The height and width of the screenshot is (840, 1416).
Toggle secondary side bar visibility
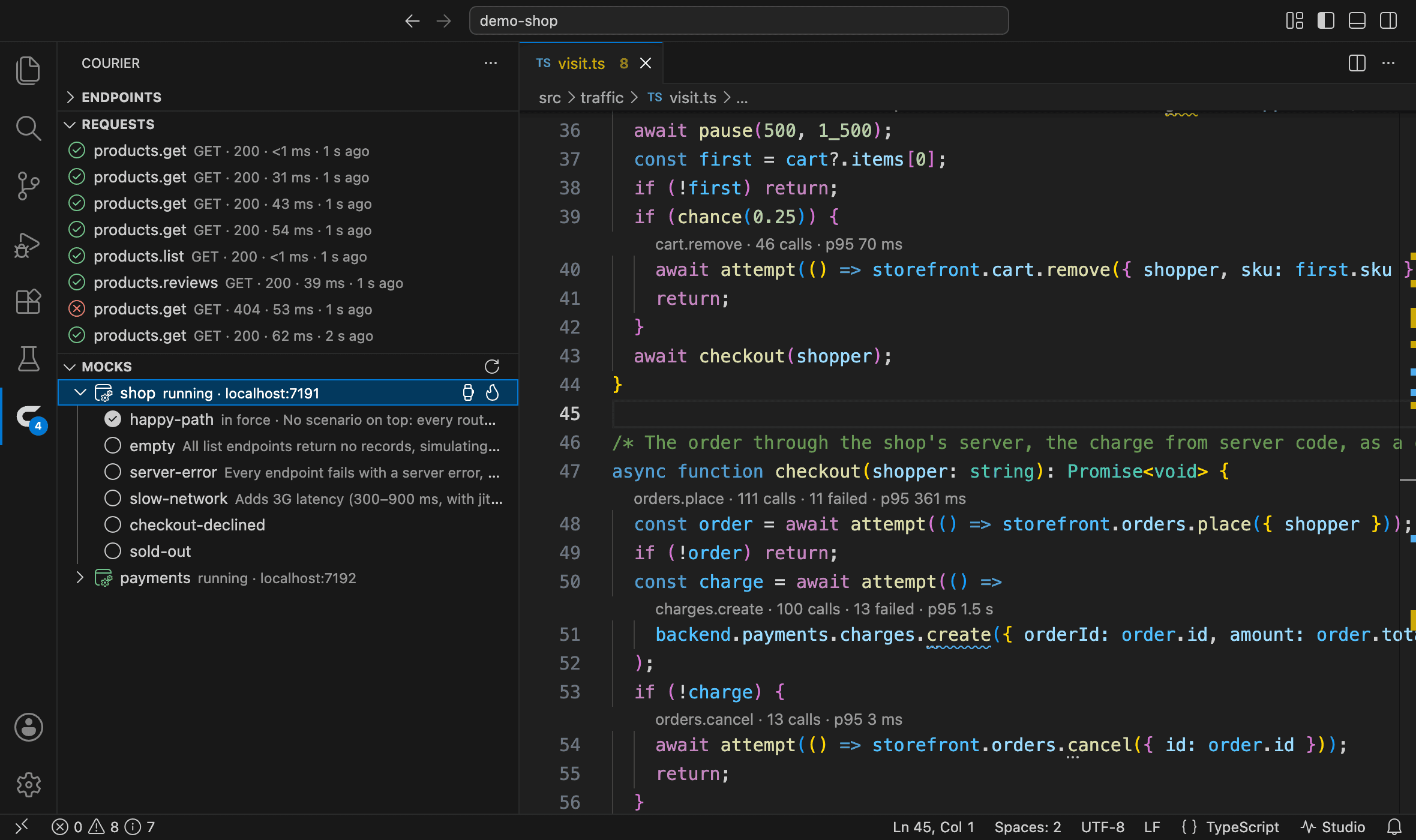pos(1388,21)
